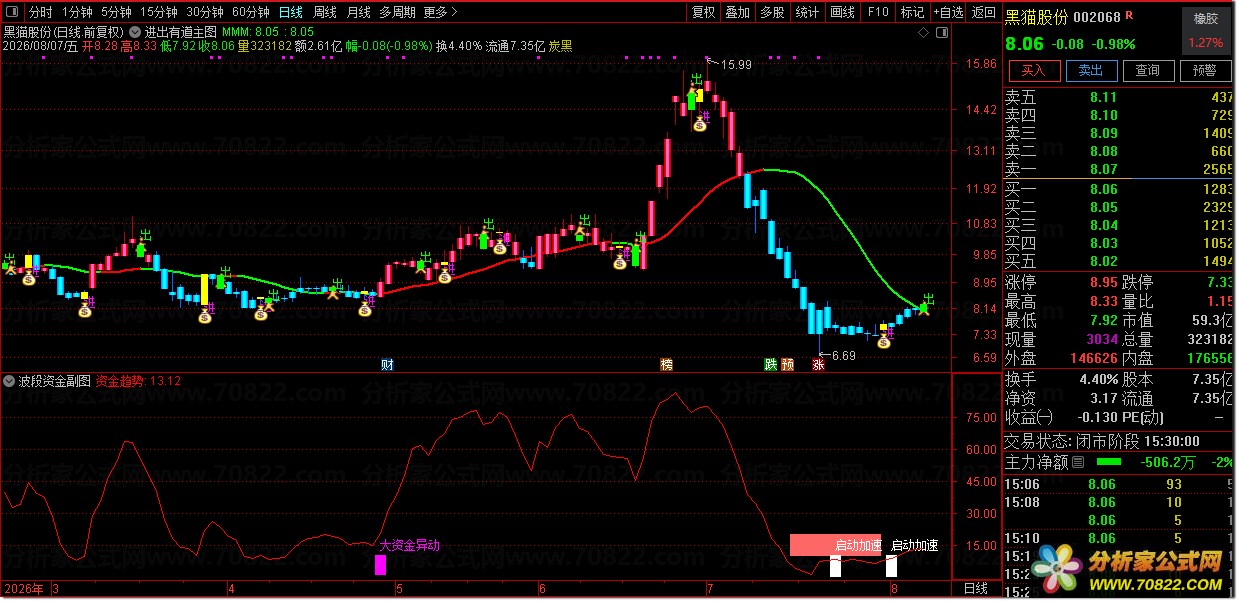The image size is (1239, 601).
Task: Click the 15.99 high price label
Action: 735,65
